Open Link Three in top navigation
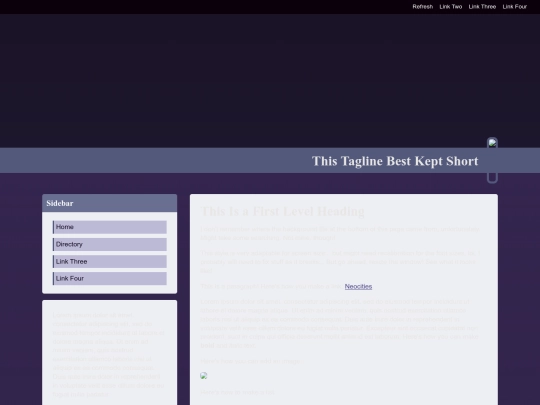540x405 pixels. (x=482, y=7)
